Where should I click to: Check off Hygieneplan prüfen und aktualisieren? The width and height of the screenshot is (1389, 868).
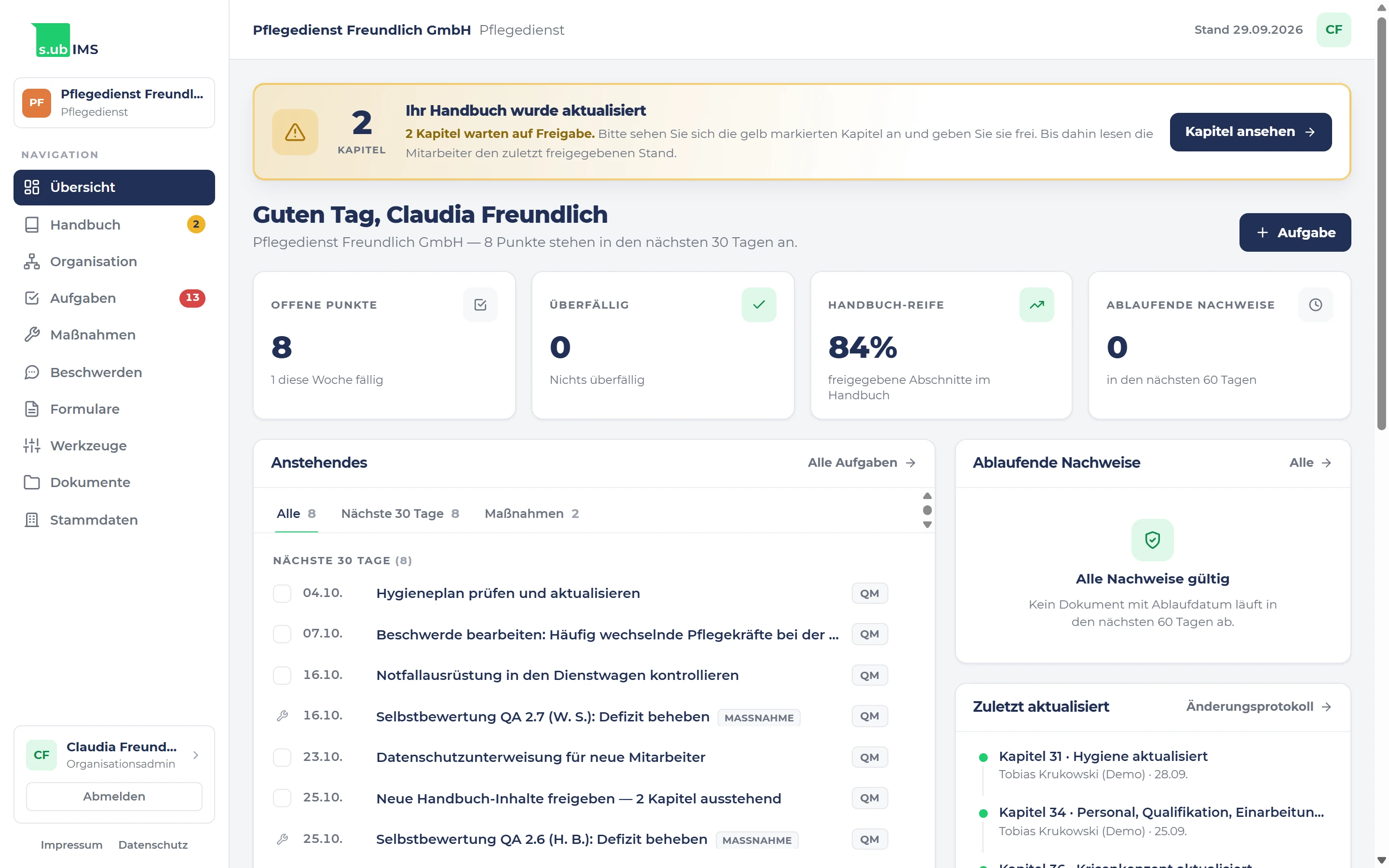click(x=282, y=593)
